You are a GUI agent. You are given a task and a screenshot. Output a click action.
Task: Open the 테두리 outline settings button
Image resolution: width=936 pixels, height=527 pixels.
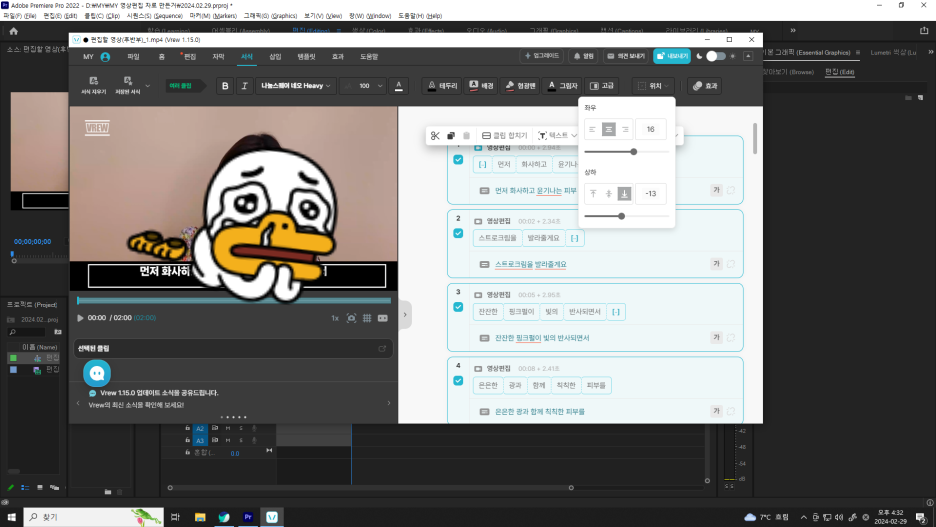click(x=442, y=86)
